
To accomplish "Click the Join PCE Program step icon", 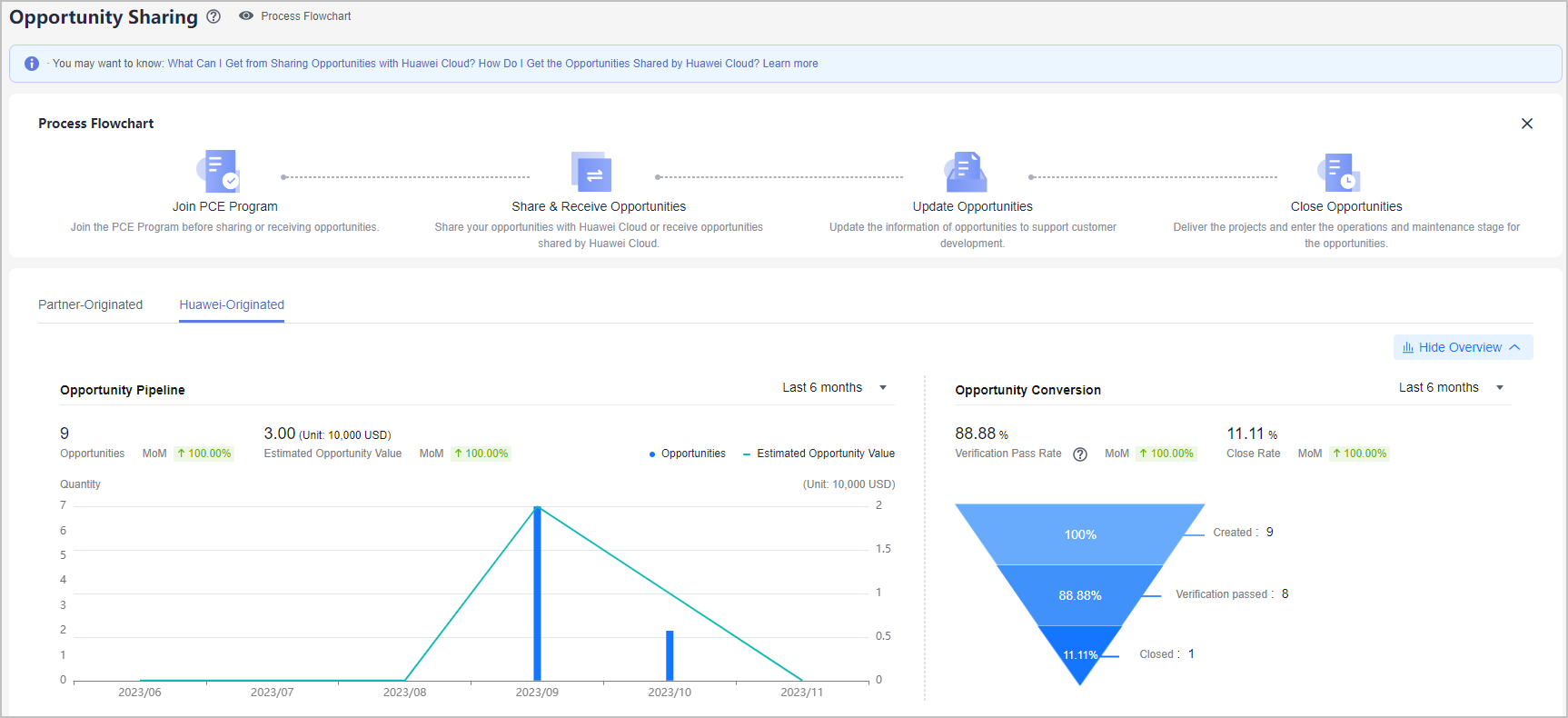I will [219, 171].
